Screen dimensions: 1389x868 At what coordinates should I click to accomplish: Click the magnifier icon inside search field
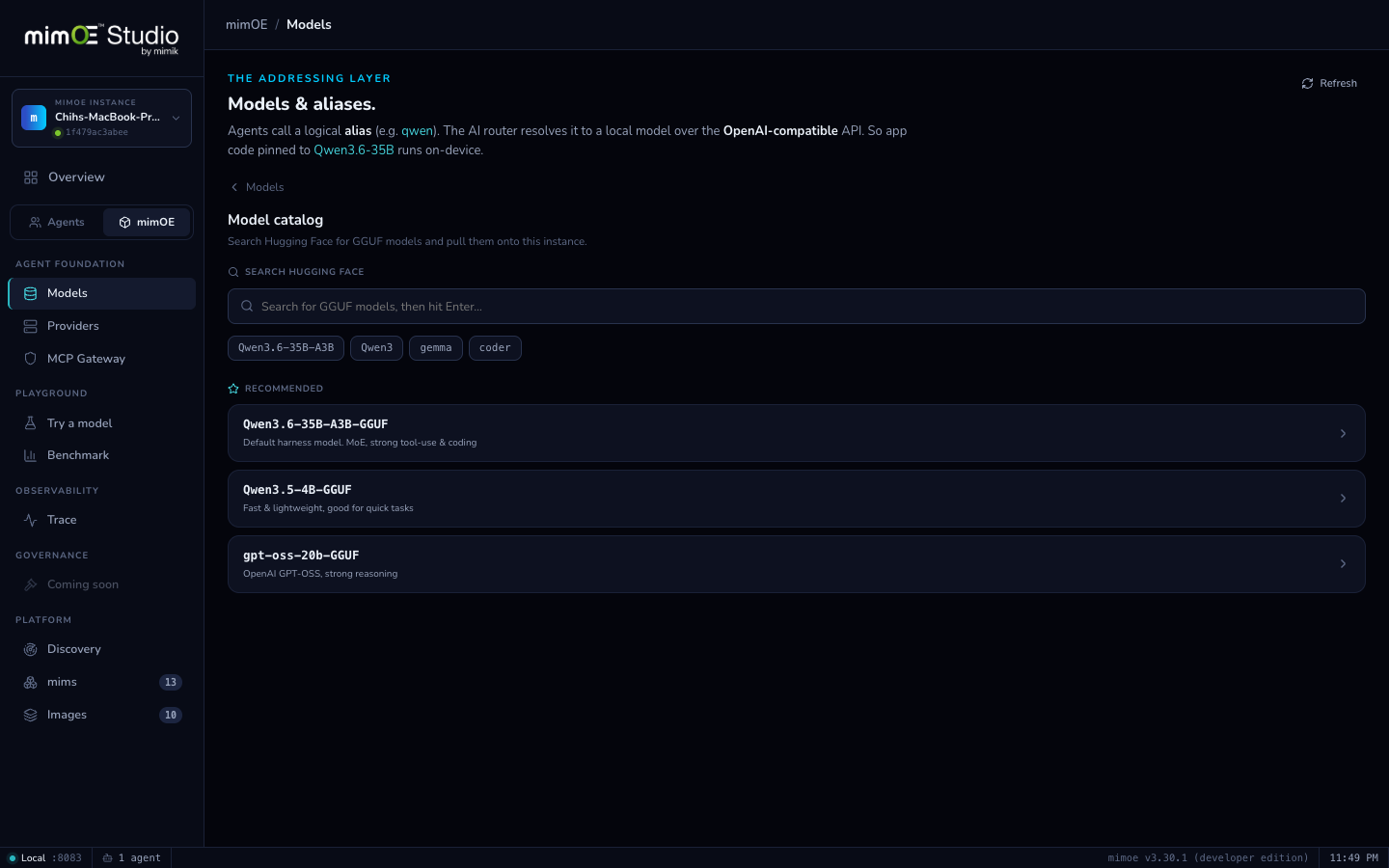click(x=247, y=307)
